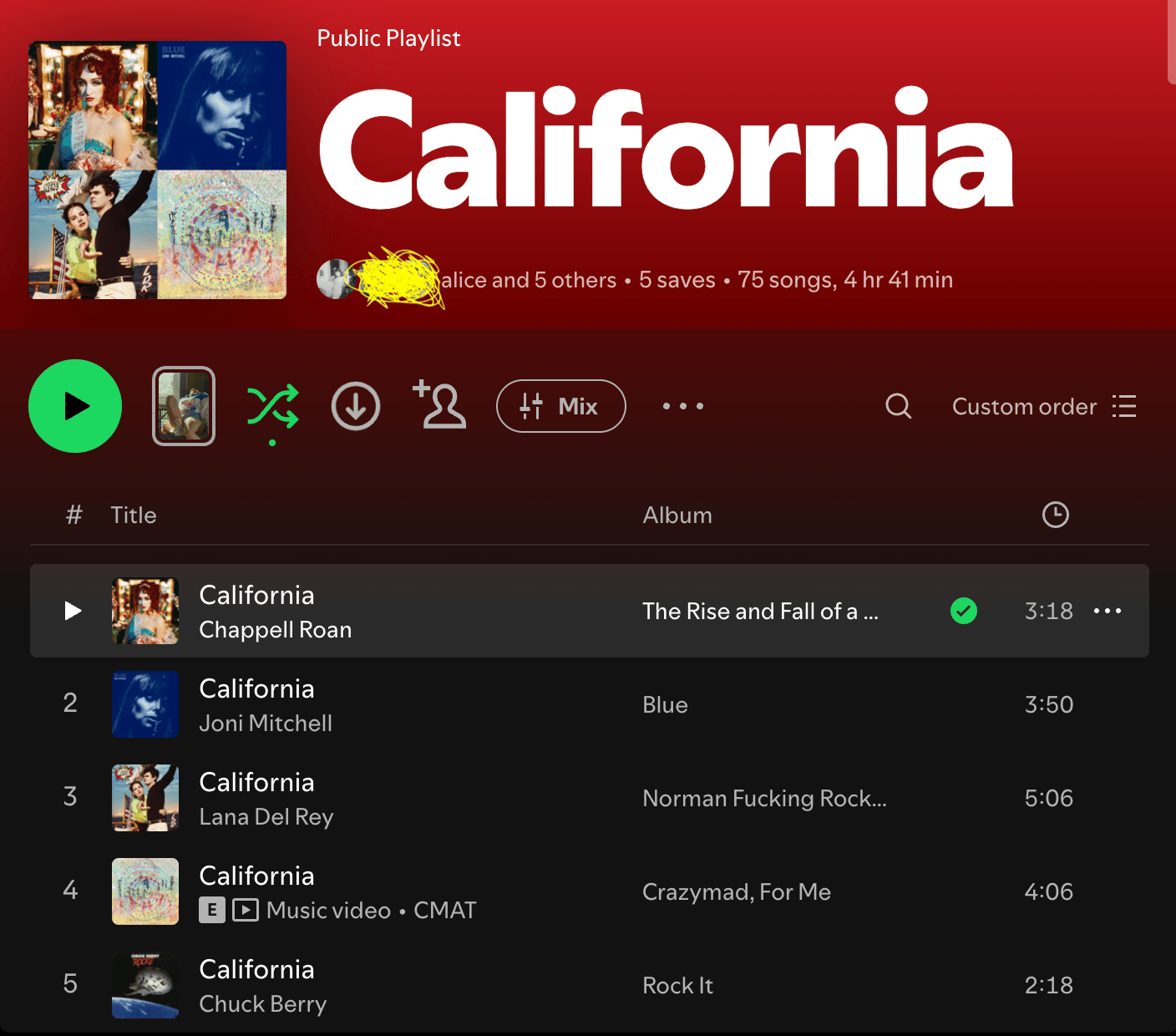
Task: Select track number 4 row index
Action: (x=70, y=891)
